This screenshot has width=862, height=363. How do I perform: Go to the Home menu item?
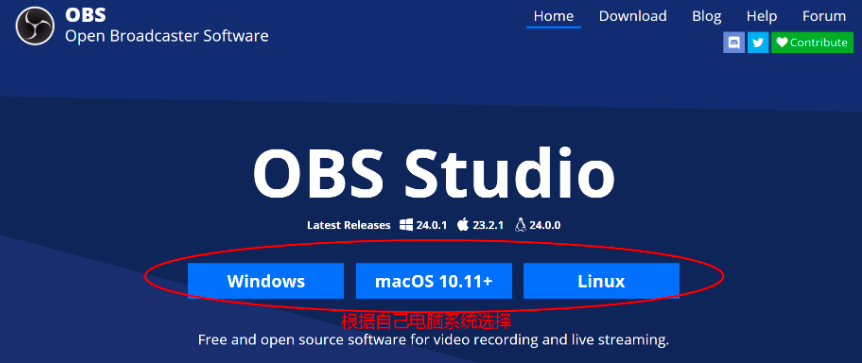pyautogui.click(x=554, y=16)
